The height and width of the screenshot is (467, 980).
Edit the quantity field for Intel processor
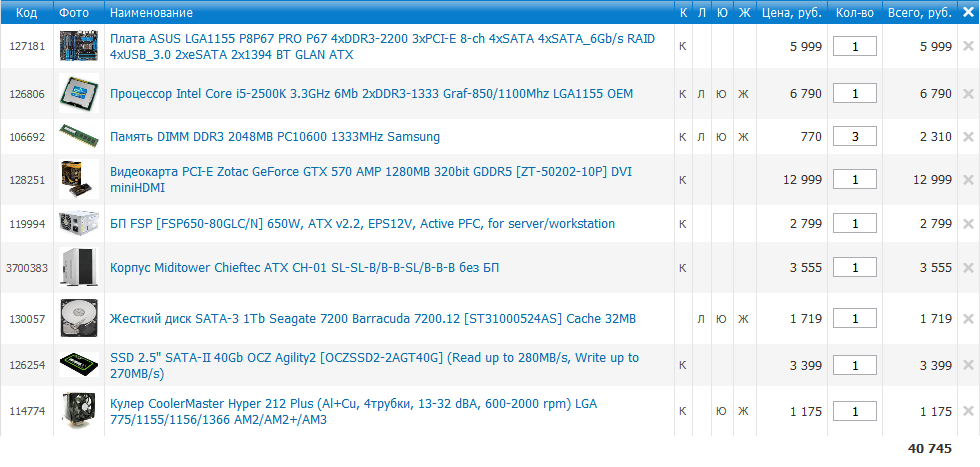click(855, 94)
